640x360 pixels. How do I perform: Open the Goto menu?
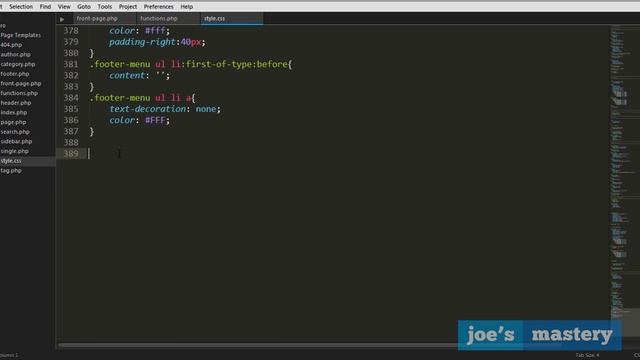[x=84, y=7]
